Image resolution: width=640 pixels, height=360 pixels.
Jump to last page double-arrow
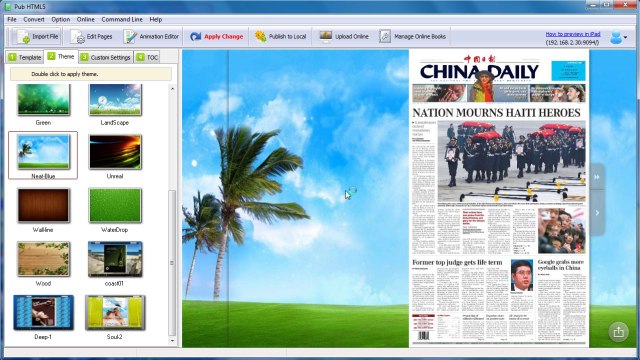tap(597, 177)
